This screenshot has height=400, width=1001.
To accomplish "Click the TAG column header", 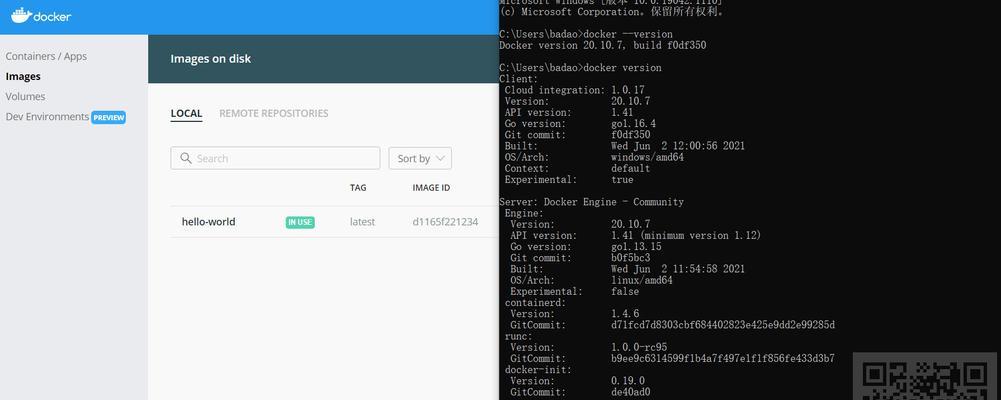I will (x=358, y=188).
